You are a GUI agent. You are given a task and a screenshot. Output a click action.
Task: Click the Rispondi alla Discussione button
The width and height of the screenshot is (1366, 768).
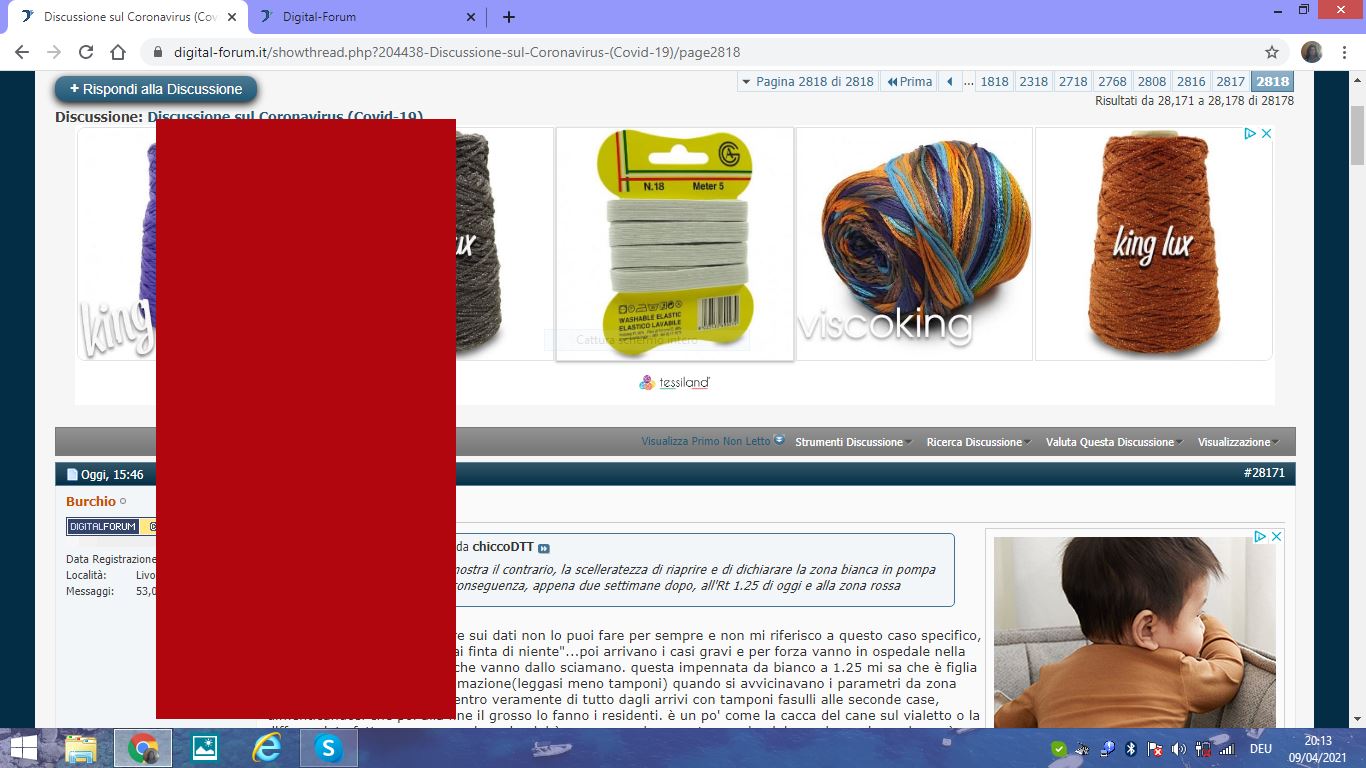click(x=156, y=89)
